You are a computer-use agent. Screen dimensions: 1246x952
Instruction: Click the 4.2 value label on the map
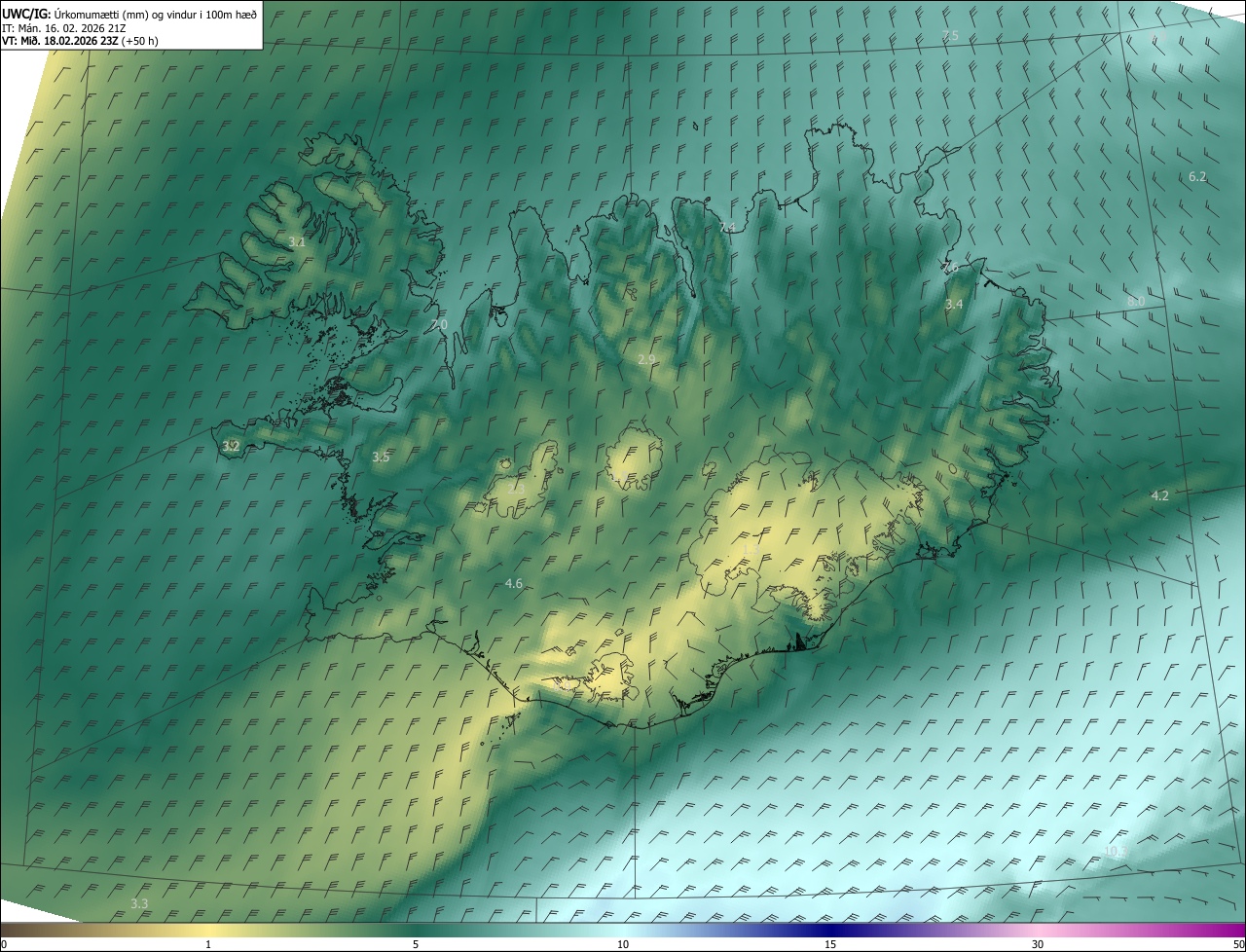[1159, 495]
